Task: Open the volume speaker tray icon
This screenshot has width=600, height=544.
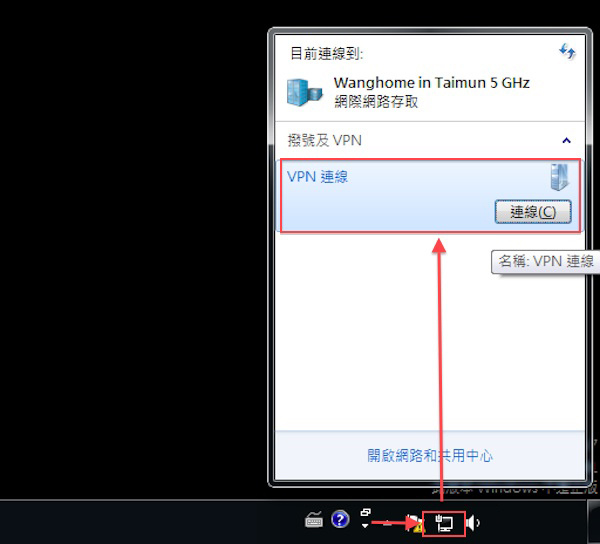Action: [x=473, y=523]
